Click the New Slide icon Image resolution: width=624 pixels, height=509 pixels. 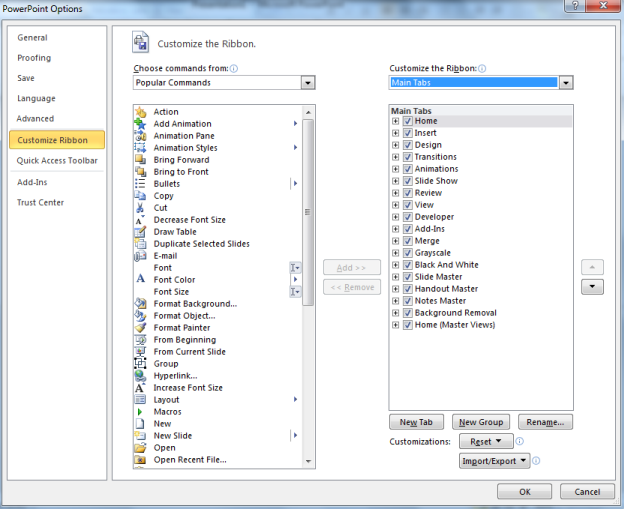coord(140,435)
